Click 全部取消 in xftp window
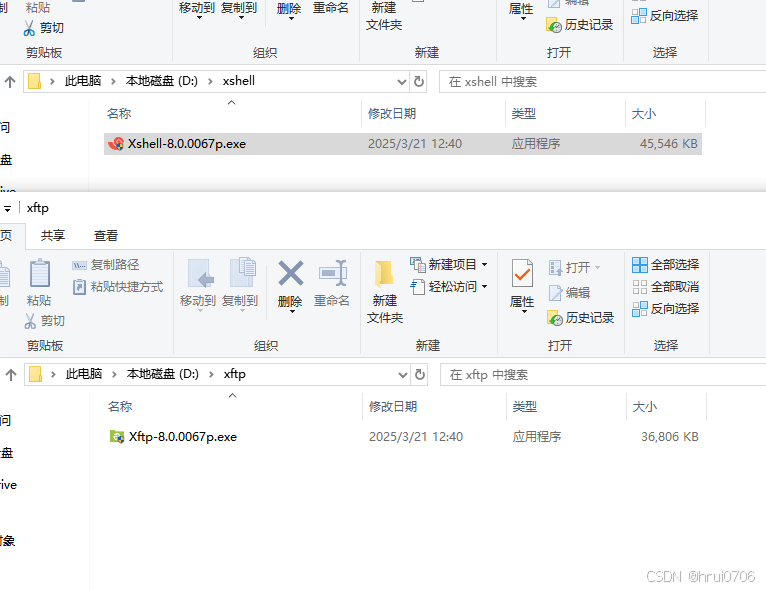The image size is (766, 590). click(665, 287)
